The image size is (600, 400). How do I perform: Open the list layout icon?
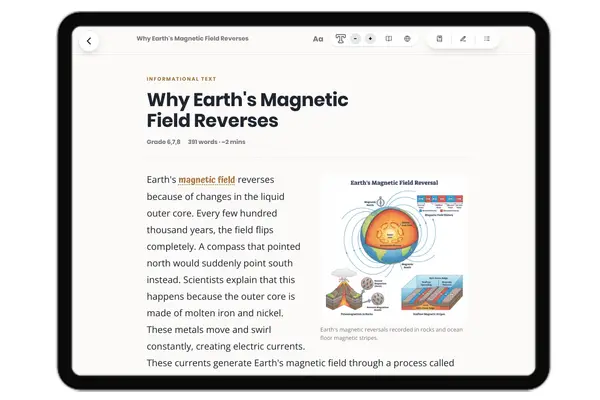[x=487, y=39]
